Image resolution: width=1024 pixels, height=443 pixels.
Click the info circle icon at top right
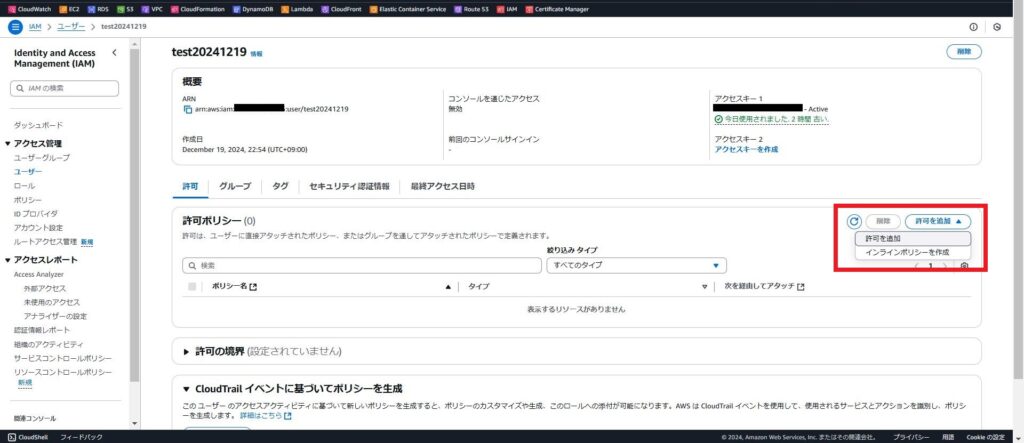click(974, 27)
